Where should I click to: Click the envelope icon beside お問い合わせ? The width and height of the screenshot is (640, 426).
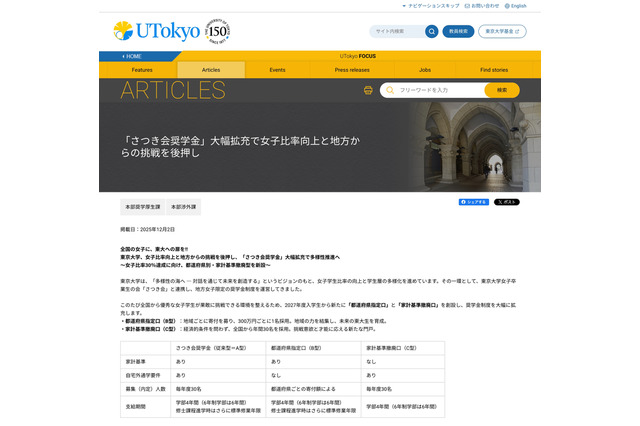(467, 6)
